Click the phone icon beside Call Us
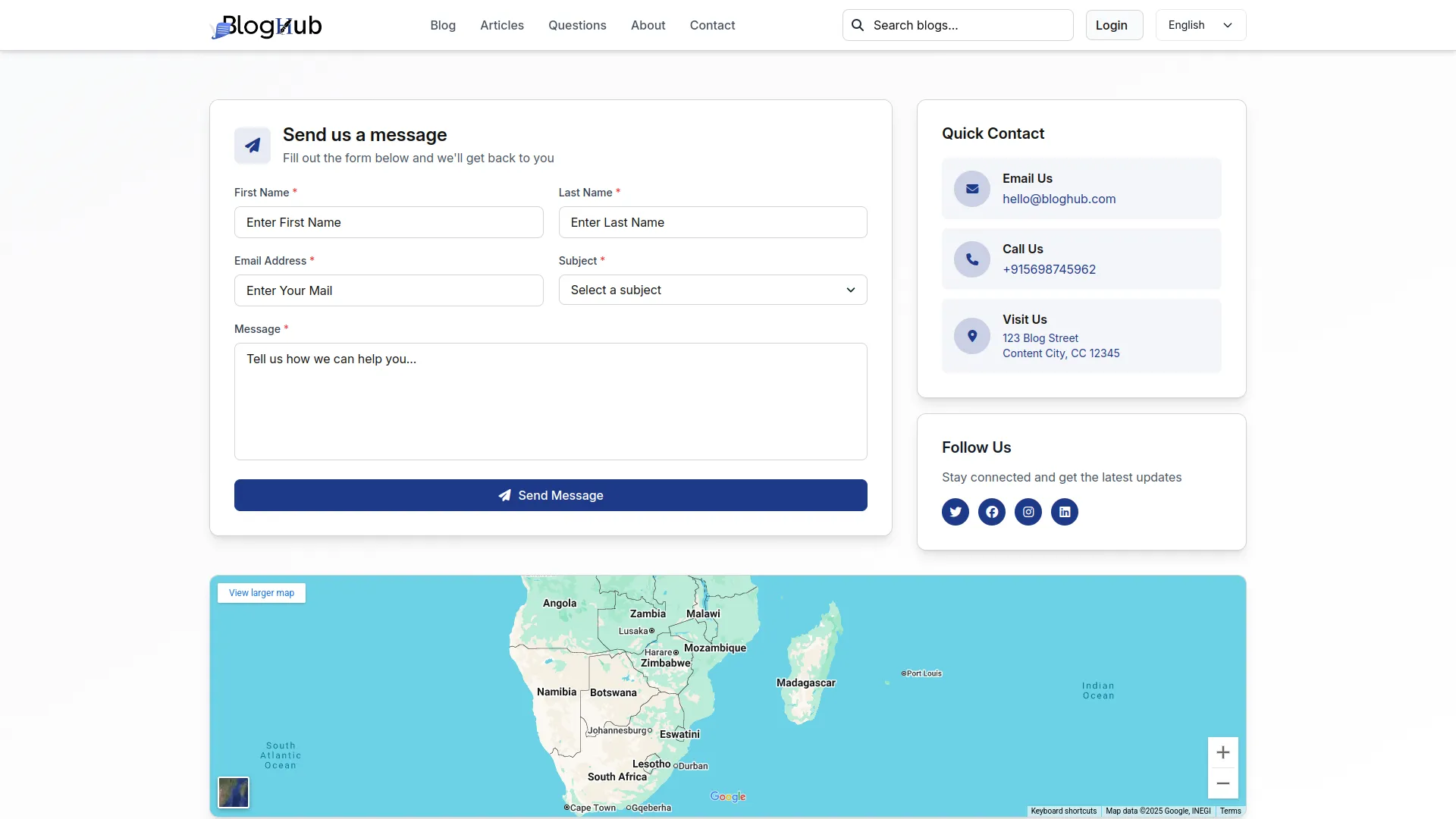Image resolution: width=1456 pixels, height=819 pixels. [x=972, y=259]
